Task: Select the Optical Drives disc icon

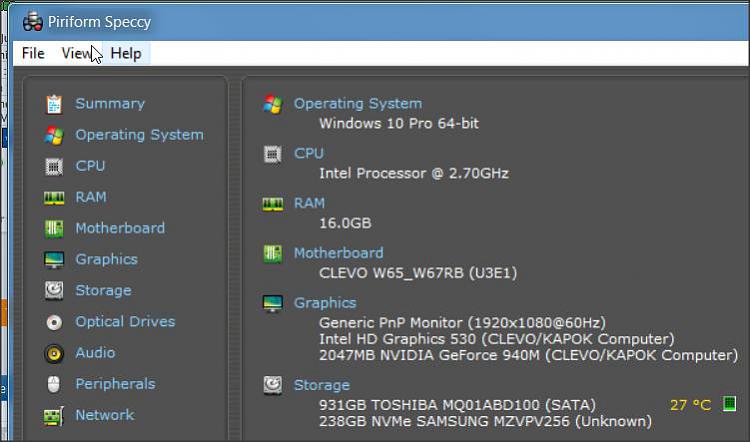Action: pyautogui.click(x=54, y=322)
